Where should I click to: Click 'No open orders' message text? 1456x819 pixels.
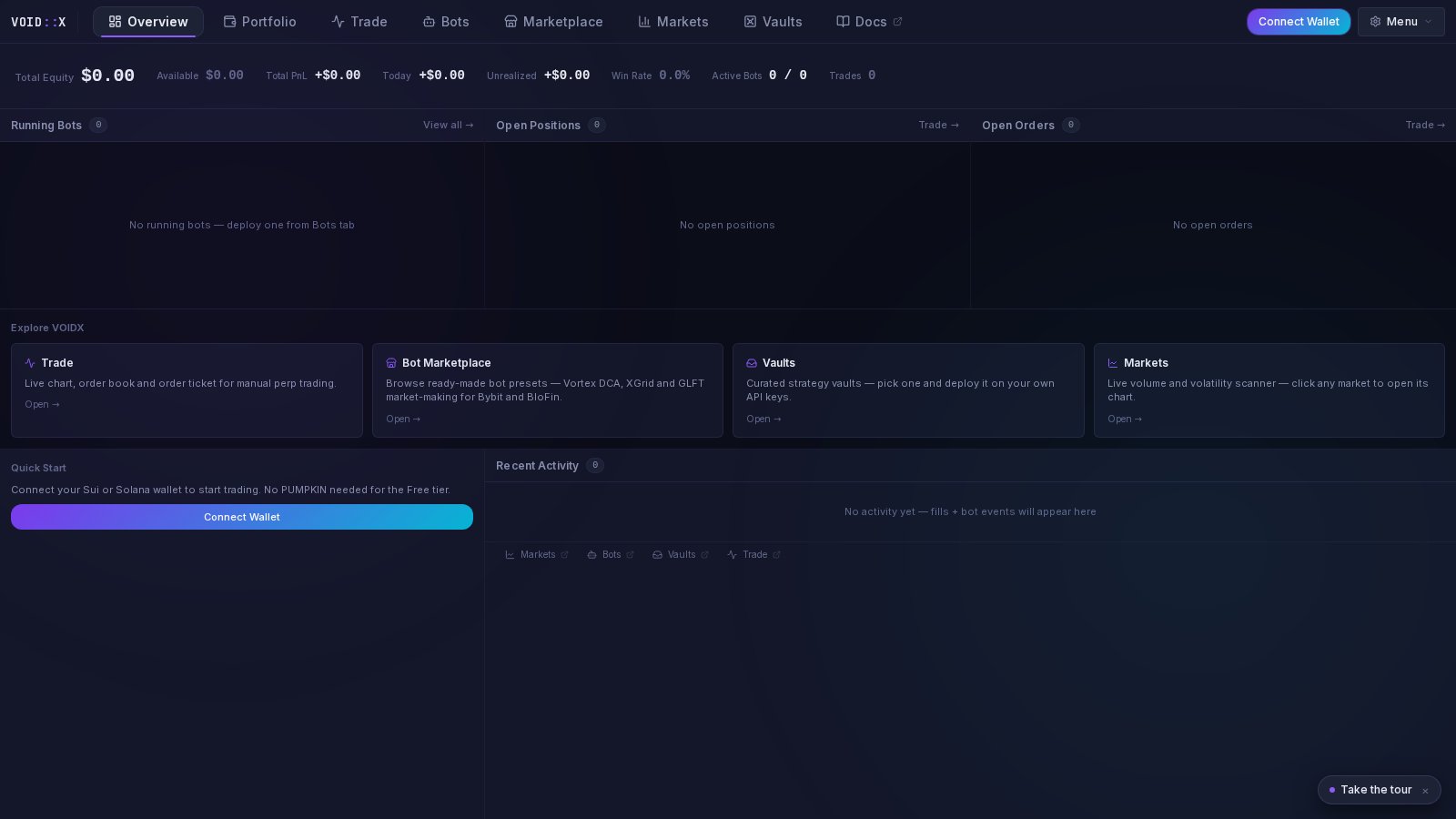click(1213, 225)
